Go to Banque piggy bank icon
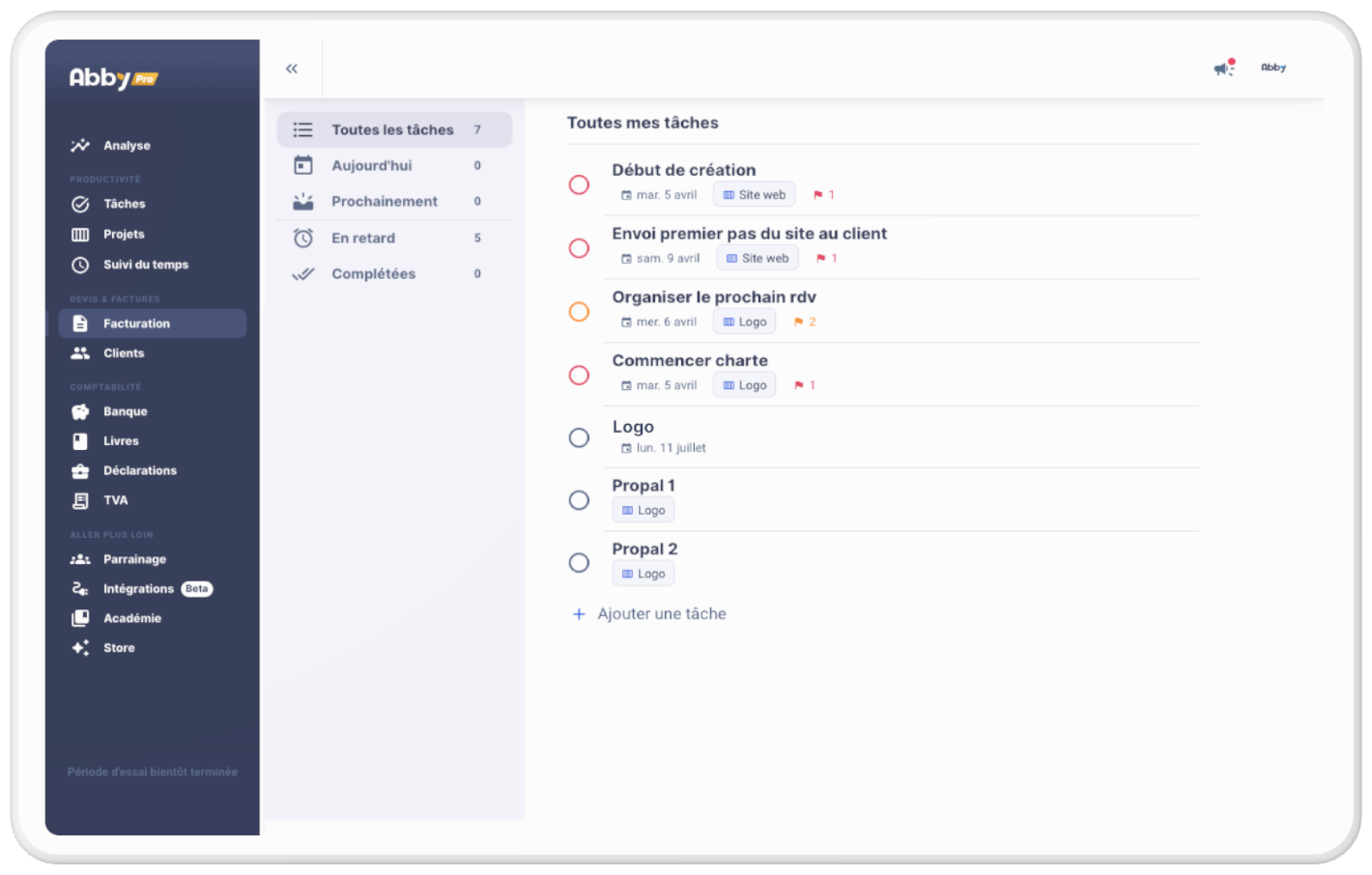 click(x=80, y=411)
